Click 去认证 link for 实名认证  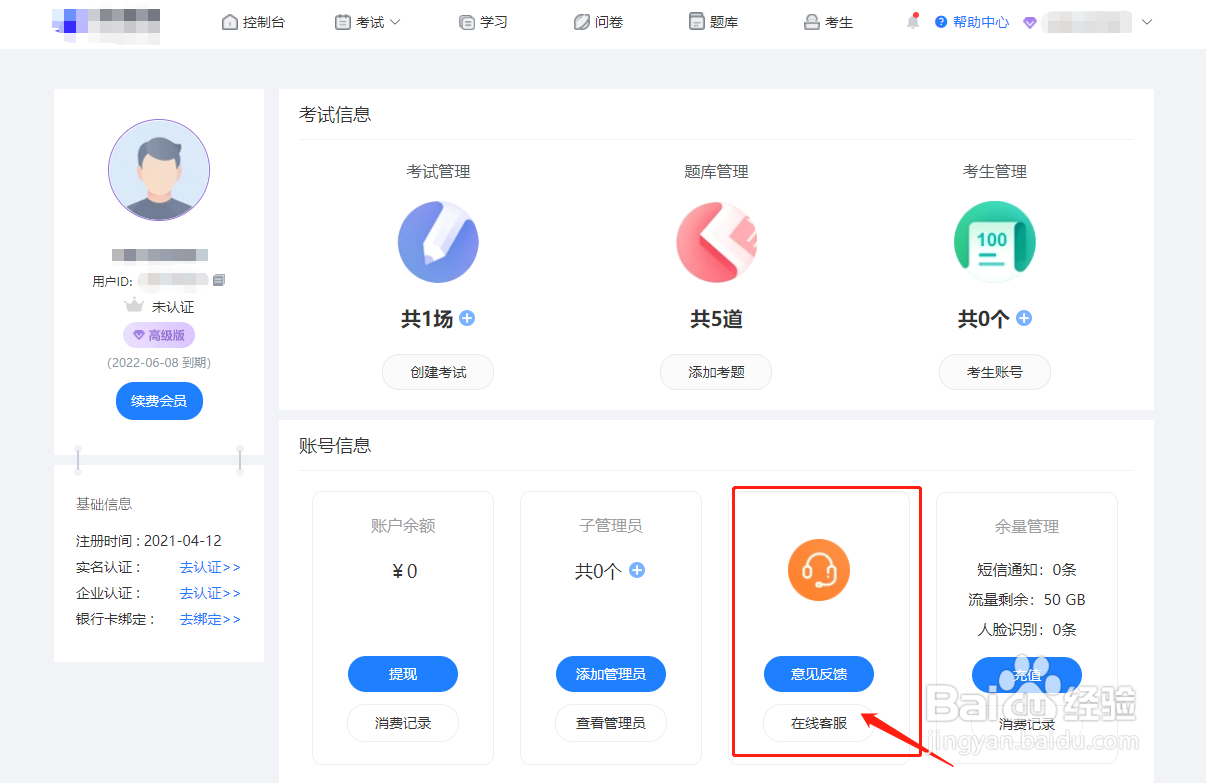click(x=210, y=567)
